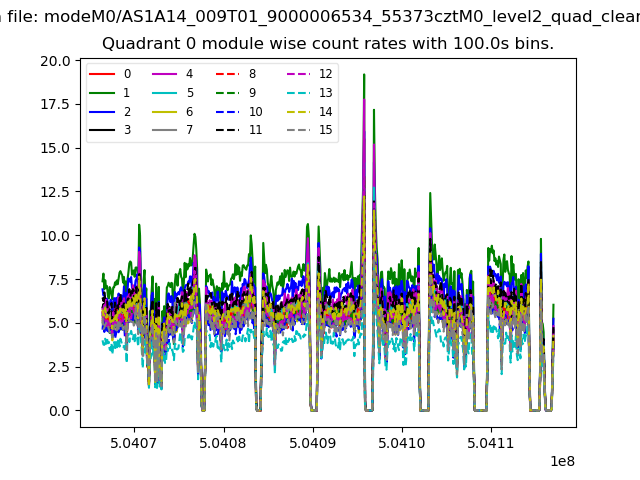
Task: Click the dashed magenta legend entry labeled 12
Action: [x=297, y=74]
